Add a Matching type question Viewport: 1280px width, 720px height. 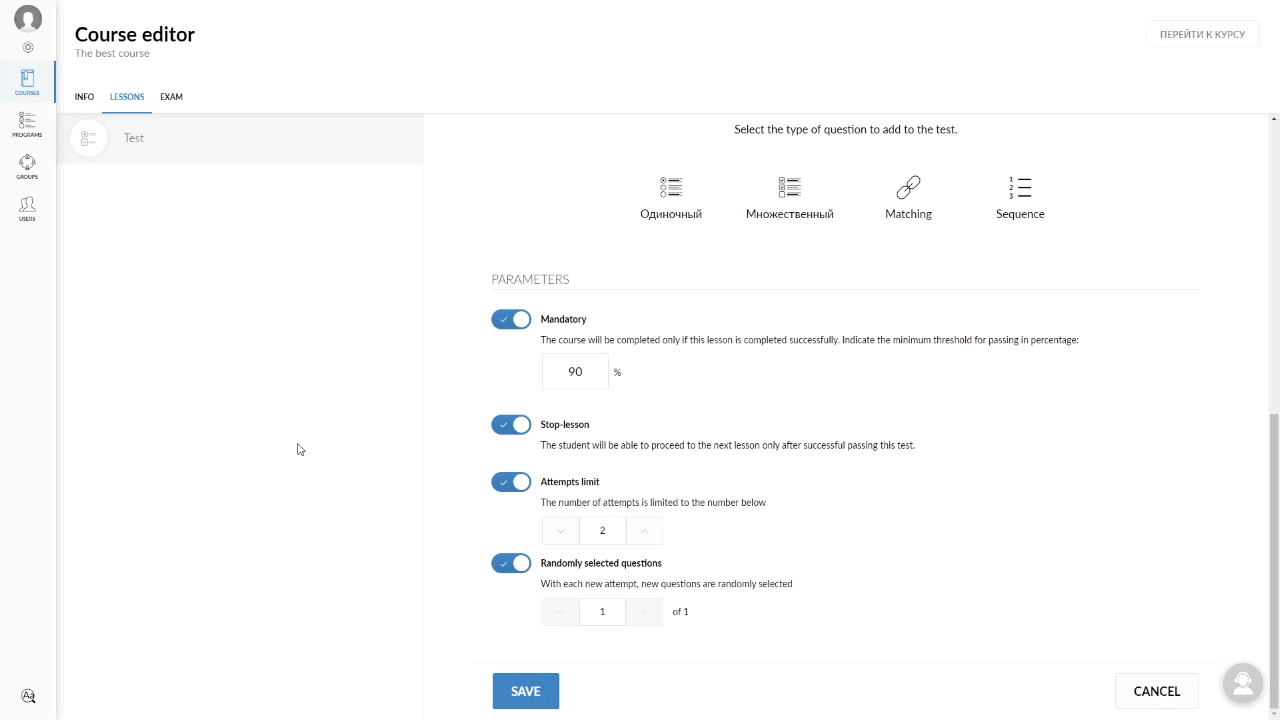(908, 197)
